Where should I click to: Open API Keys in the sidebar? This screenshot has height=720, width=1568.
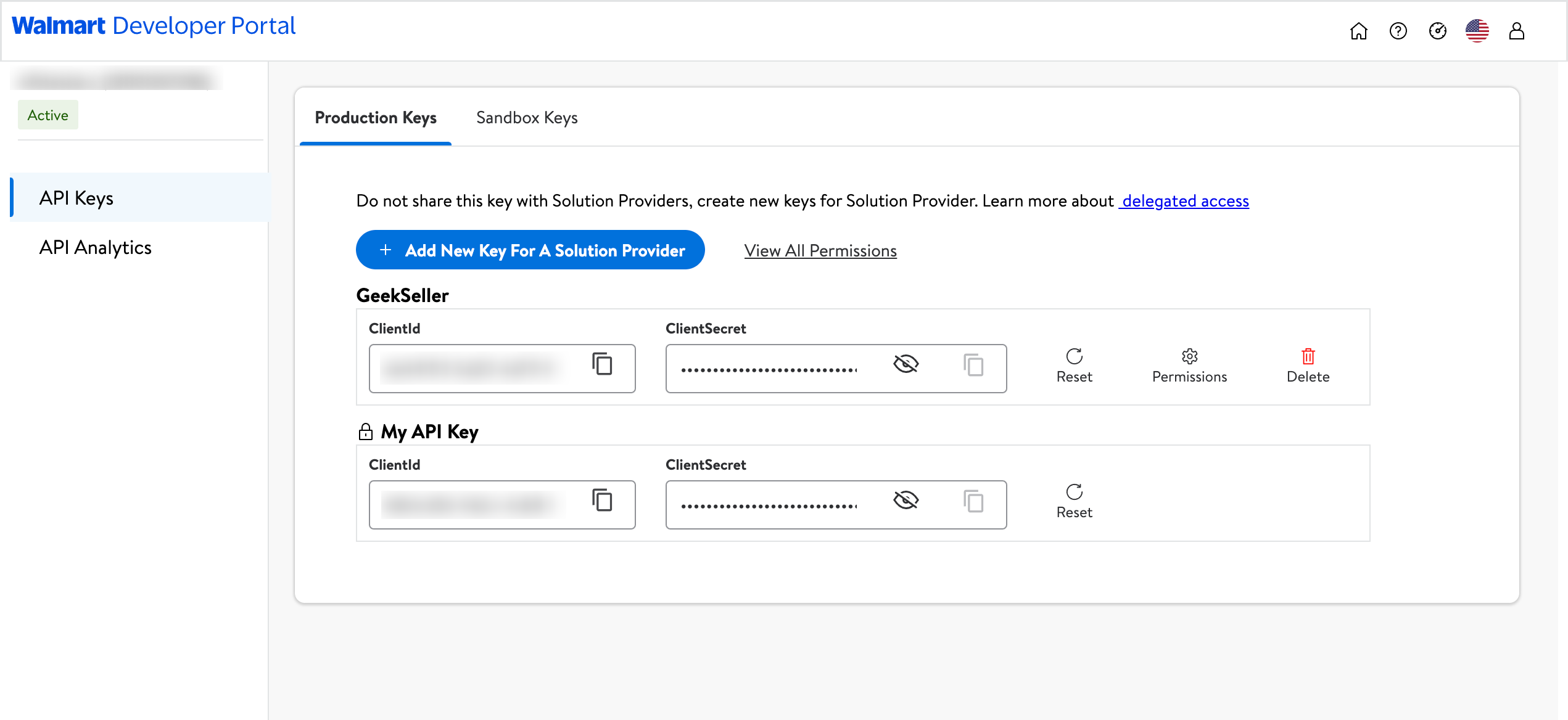pos(141,198)
